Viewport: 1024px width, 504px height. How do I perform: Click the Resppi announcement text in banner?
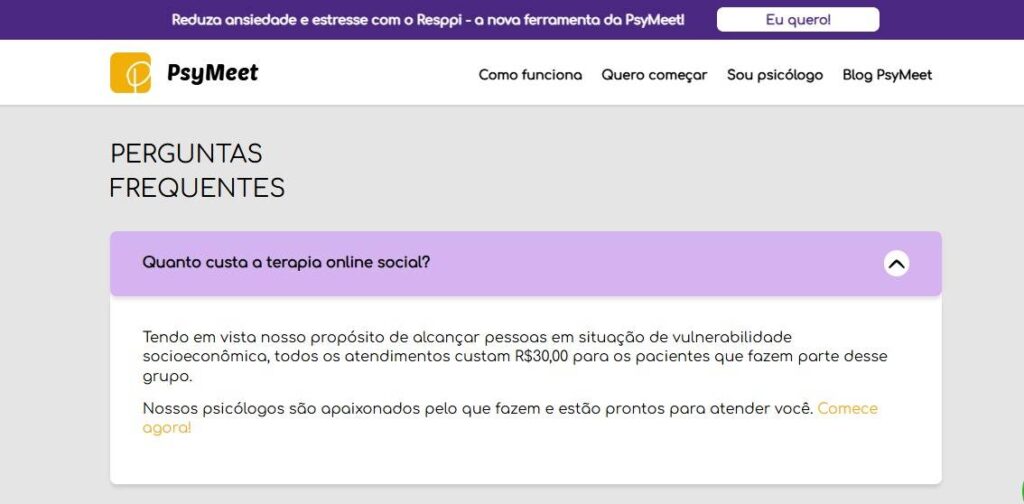[x=428, y=20]
